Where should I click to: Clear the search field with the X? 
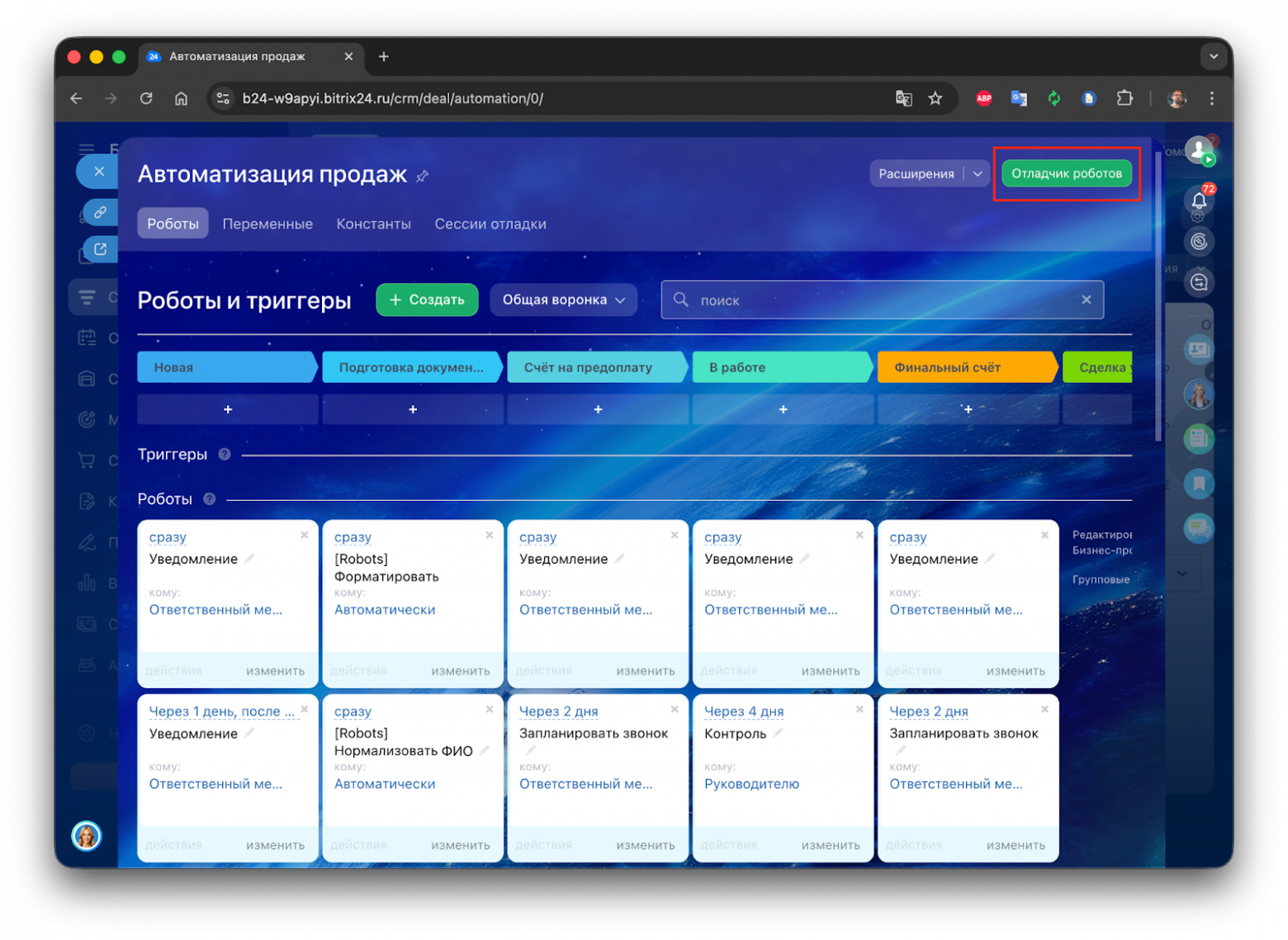pyautogui.click(x=1087, y=300)
